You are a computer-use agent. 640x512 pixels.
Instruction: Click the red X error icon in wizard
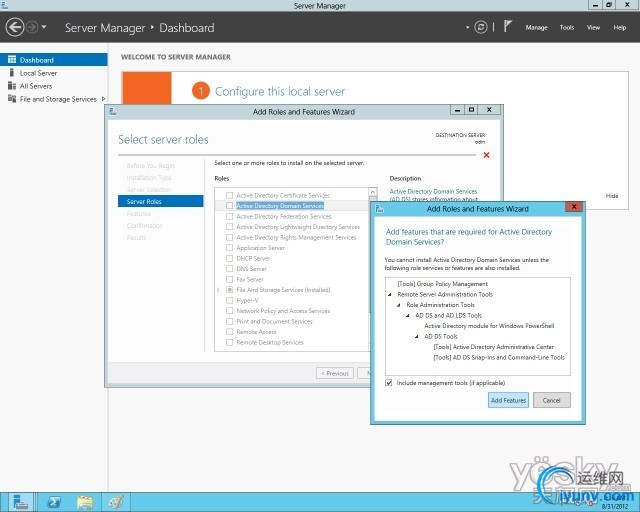(486, 155)
